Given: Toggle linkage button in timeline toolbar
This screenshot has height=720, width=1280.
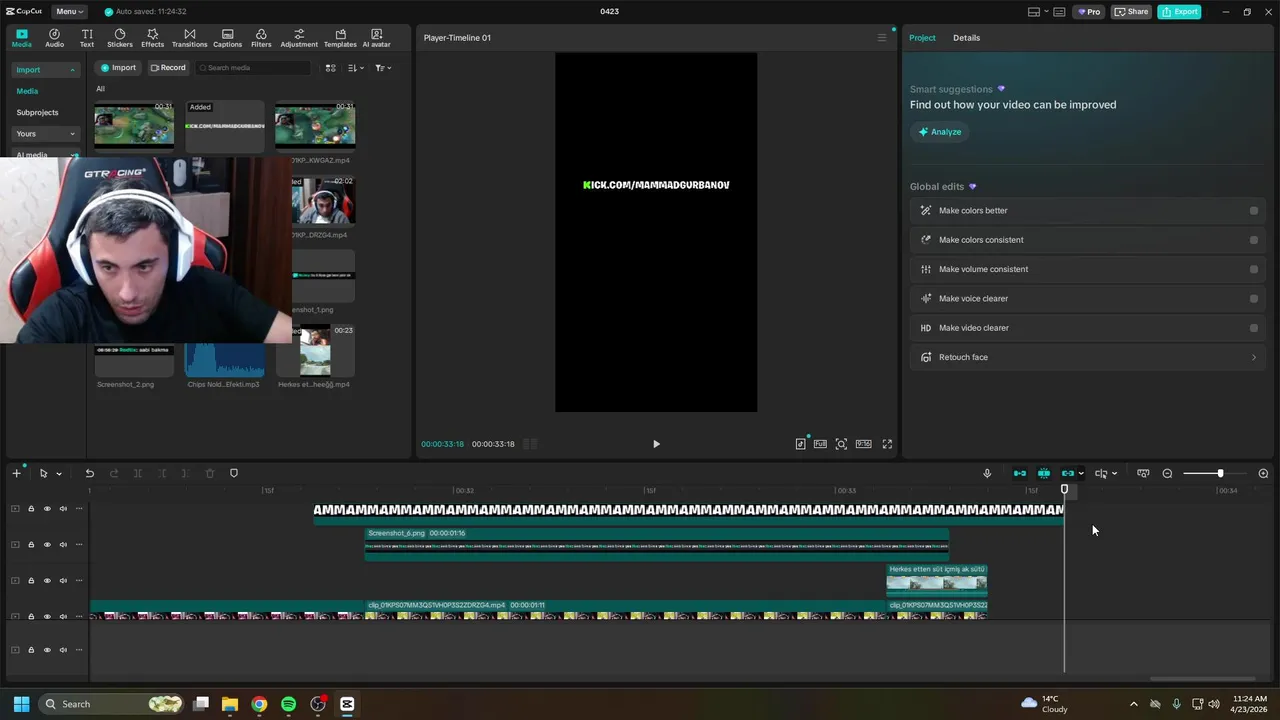Looking at the screenshot, I should pyautogui.click(x=1068, y=473).
